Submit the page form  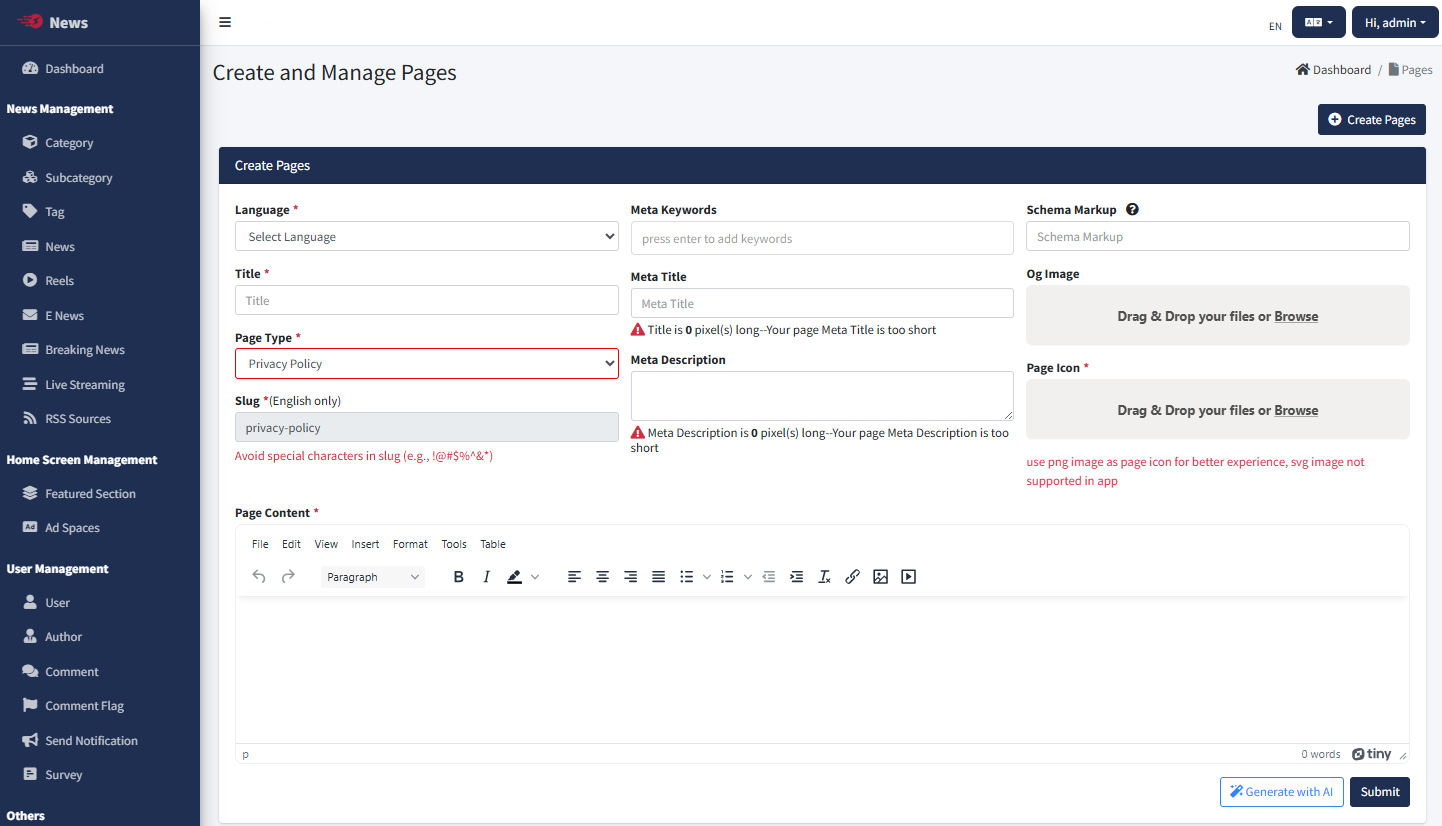pos(1380,792)
